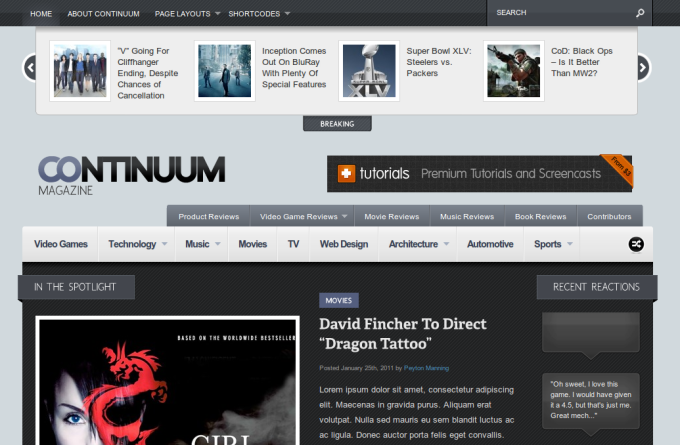The width and height of the screenshot is (680, 445).
Task: Open CoD: Black Ops article link
Action: [582, 62]
